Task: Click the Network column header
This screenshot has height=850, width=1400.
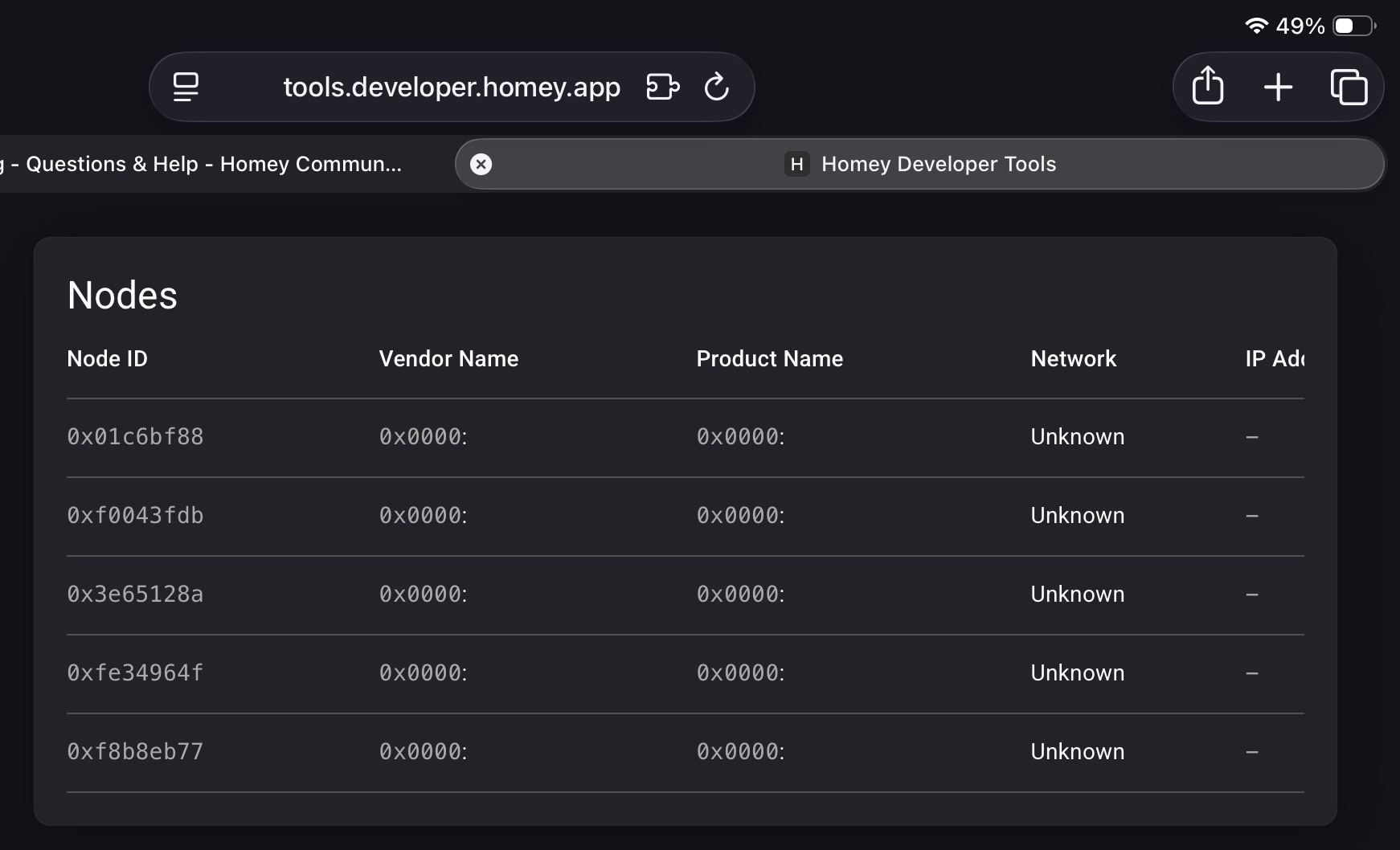Action: [1073, 358]
